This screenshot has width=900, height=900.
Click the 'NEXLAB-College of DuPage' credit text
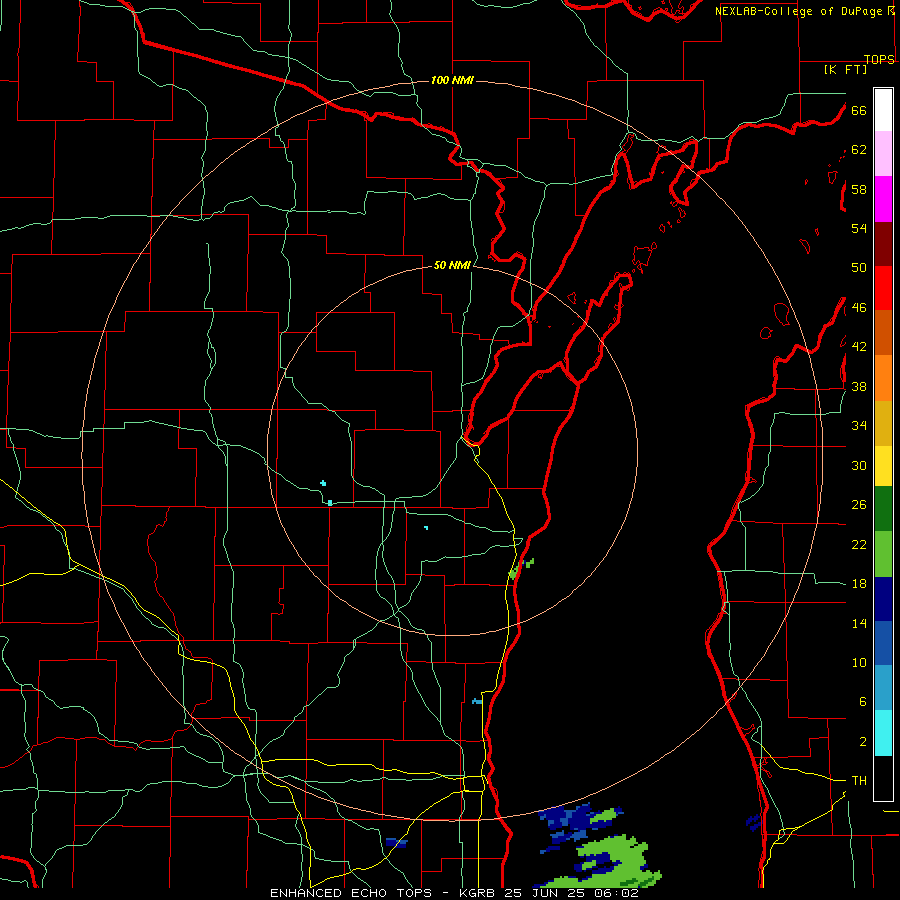coord(798,11)
